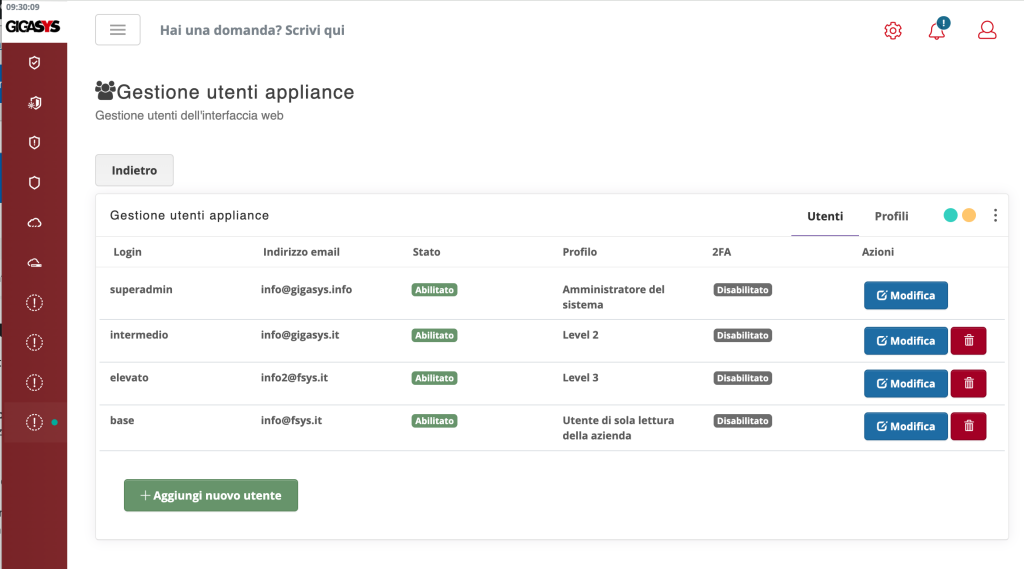The width and height of the screenshot is (1024, 569).
Task: Click the info@gigasys.it email
Action: 300,335
